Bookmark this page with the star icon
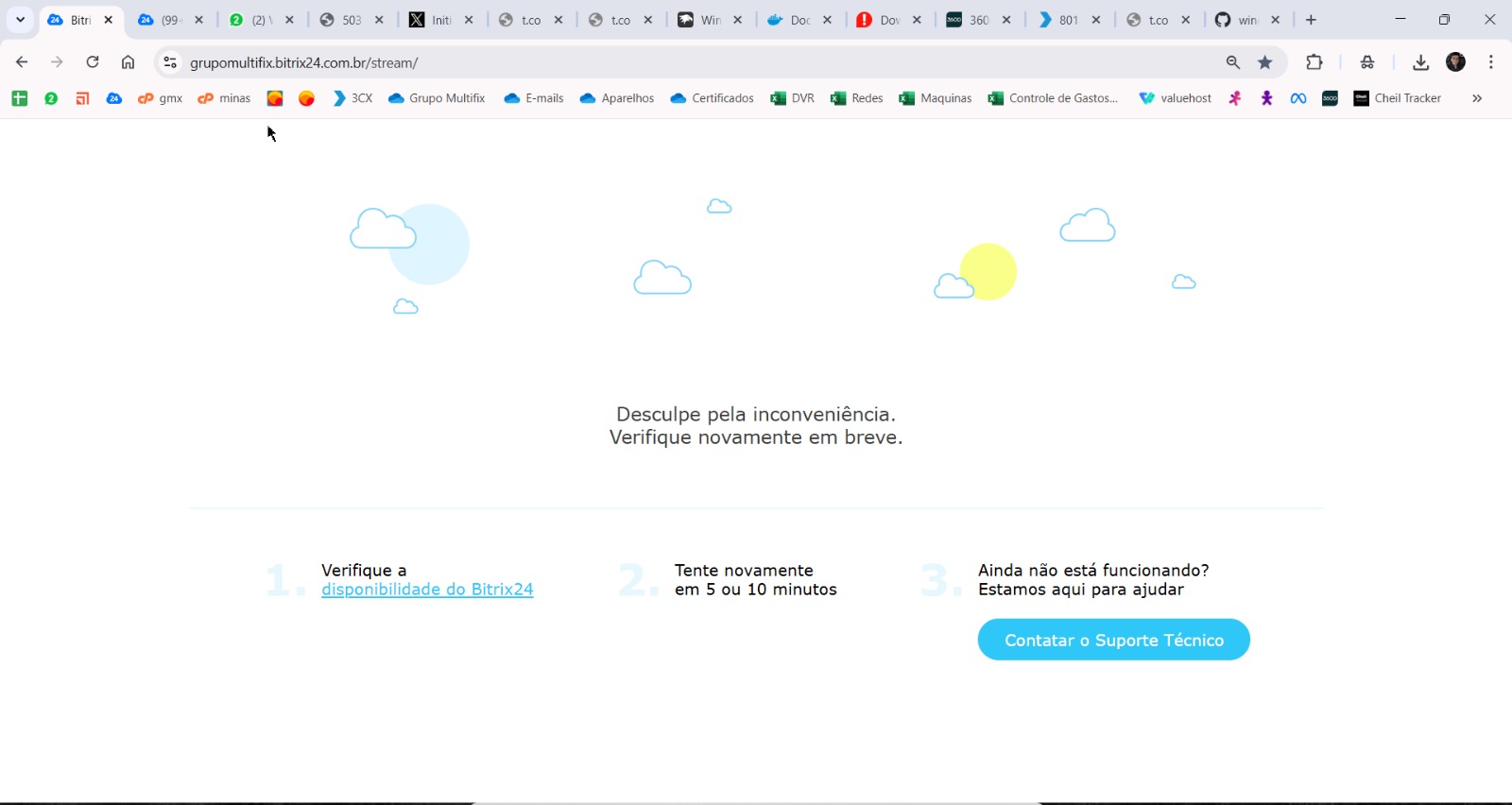 coord(1265,62)
